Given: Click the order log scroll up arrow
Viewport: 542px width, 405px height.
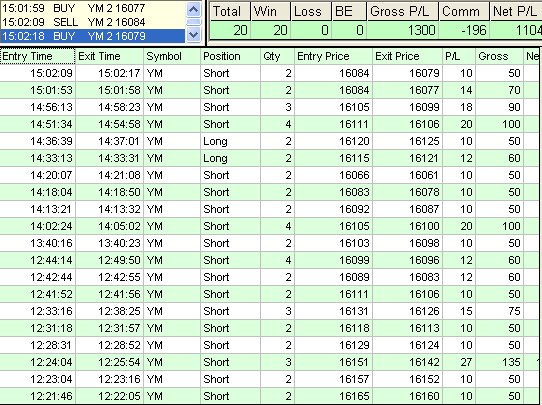Looking at the screenshot, I should tap(193, 9).
